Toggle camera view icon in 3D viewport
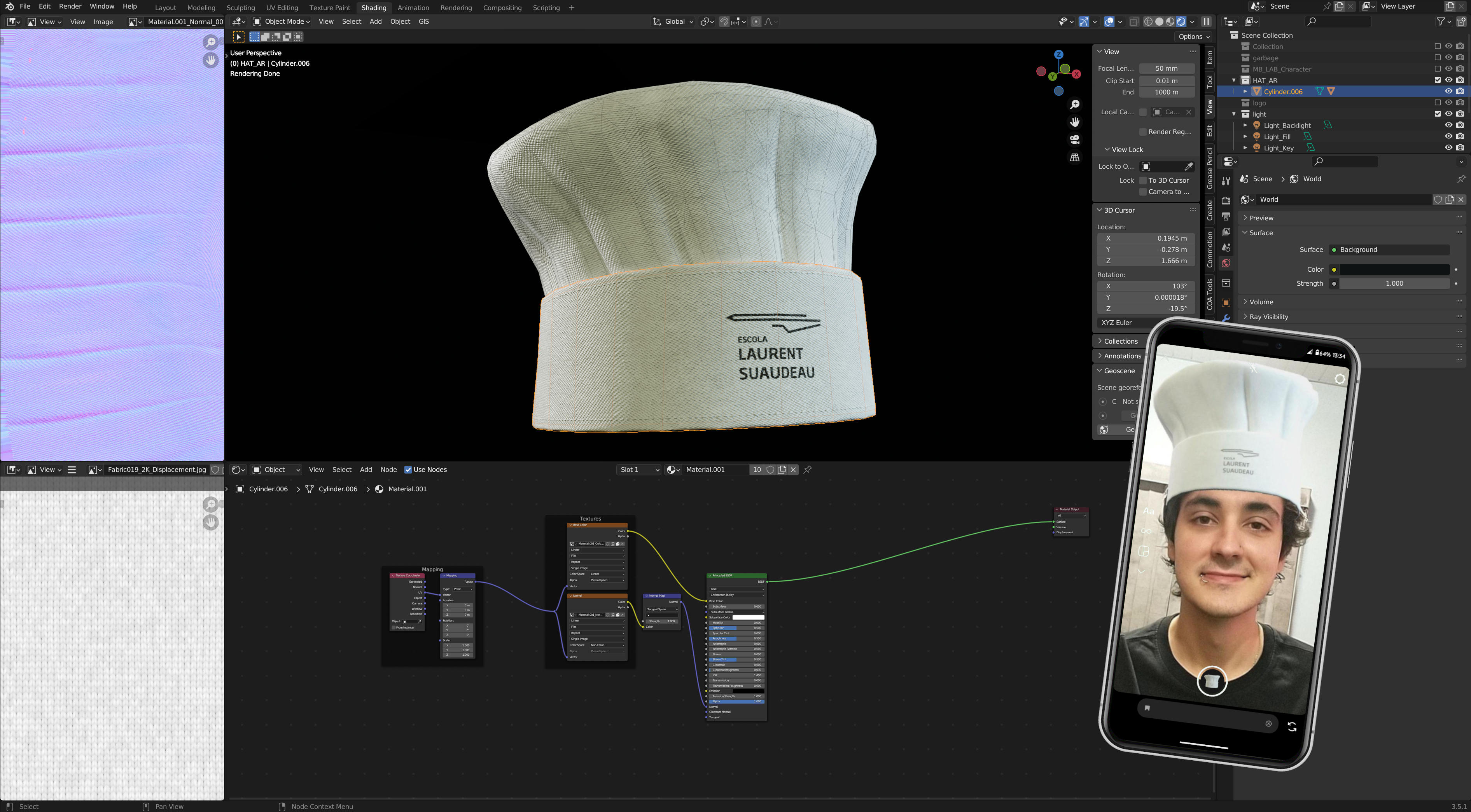This screenshot has height=812, width=1471. (x=1075, y=140)
